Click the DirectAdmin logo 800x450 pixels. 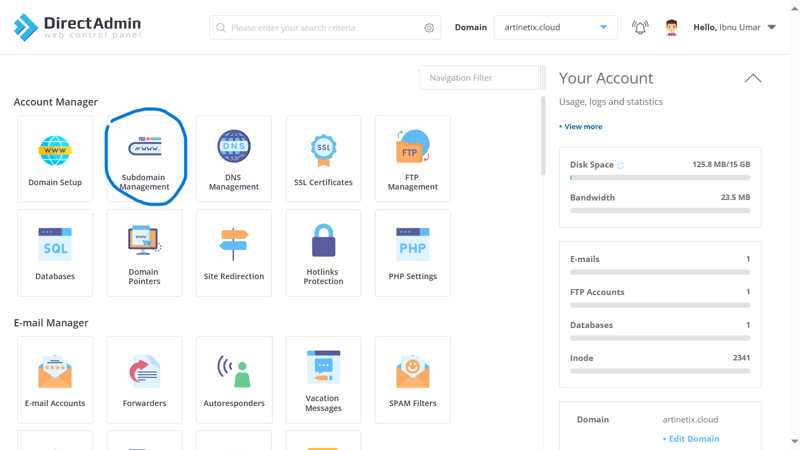pyautogui.click(x=77, y=27)
